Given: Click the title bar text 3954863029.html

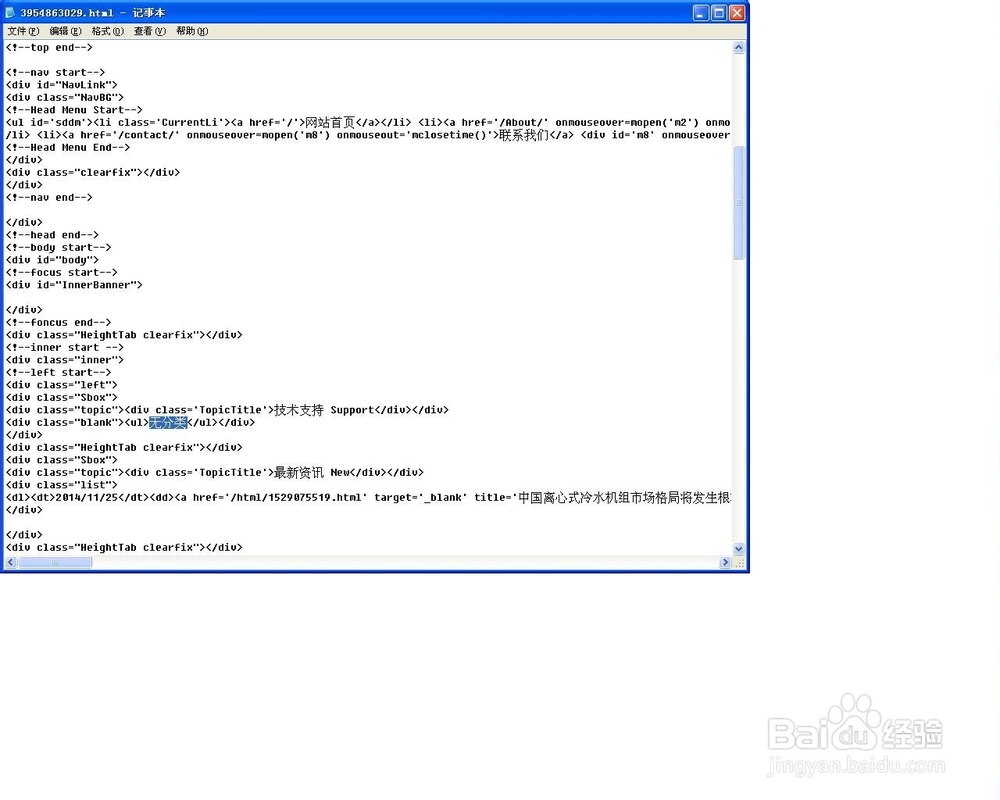Looking at the screenshot, I should tap(66, 13).
